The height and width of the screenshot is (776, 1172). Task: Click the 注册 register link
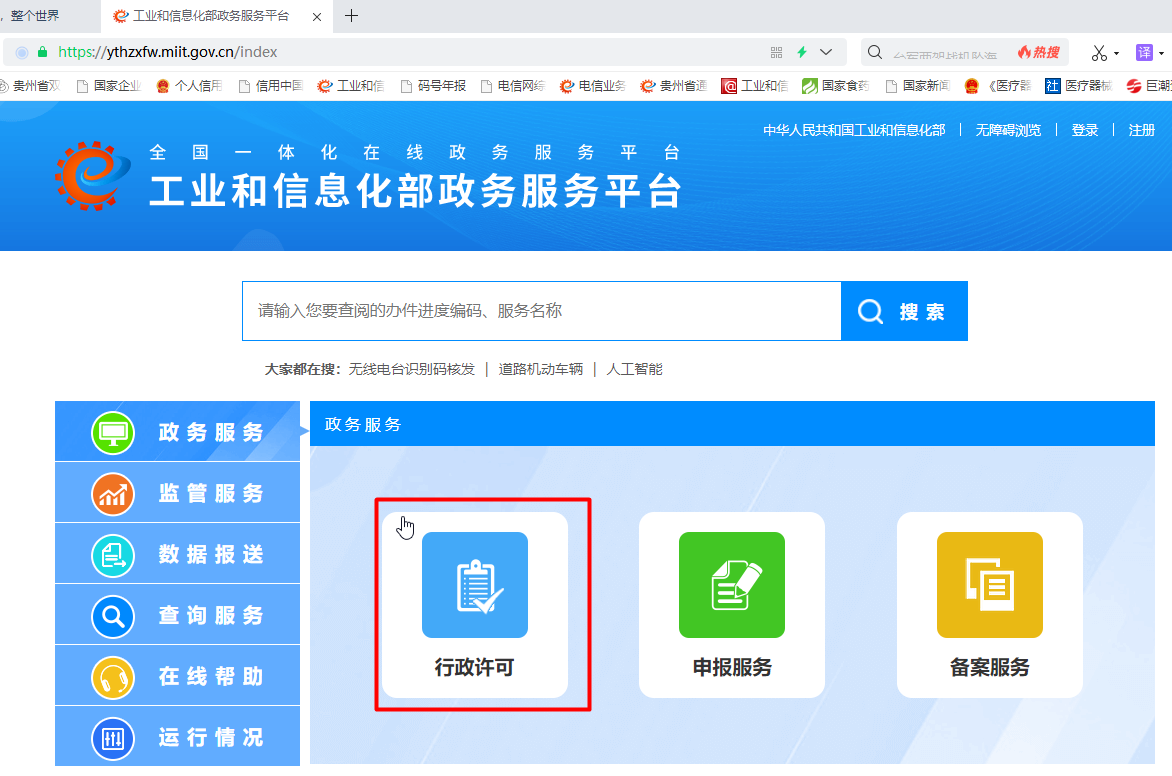[x=1142, y=130]
